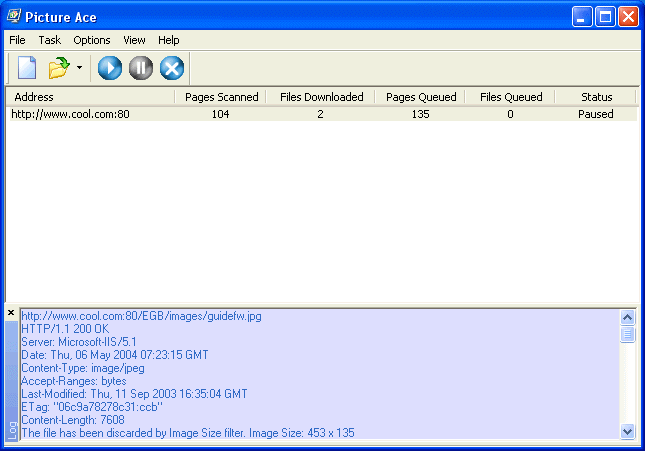Click the Last-Modified log line
This screenshot has width=645, height=451.
click(135, 394)
